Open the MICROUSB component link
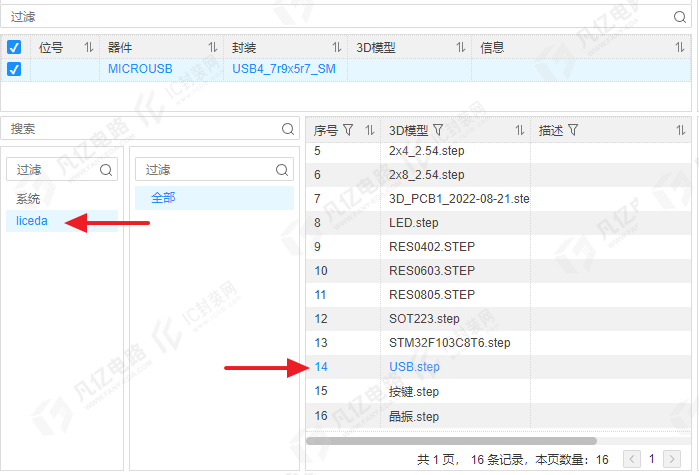Viewport: 699px width, 475px height. [140, 69]
